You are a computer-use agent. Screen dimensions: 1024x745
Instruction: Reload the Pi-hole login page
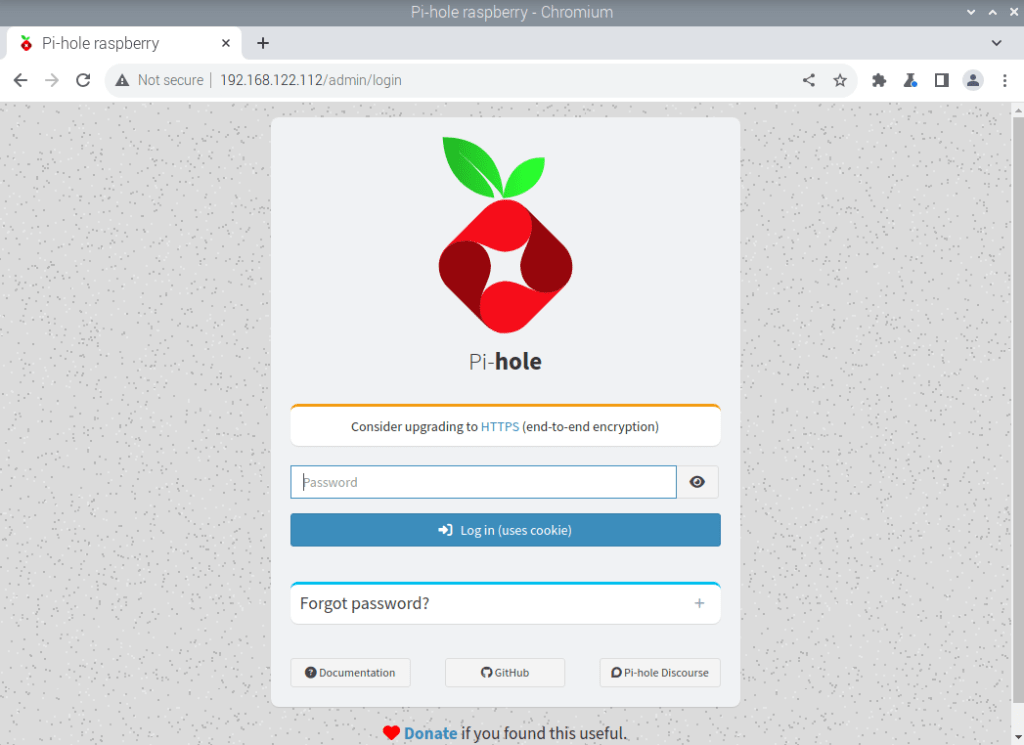83,80
